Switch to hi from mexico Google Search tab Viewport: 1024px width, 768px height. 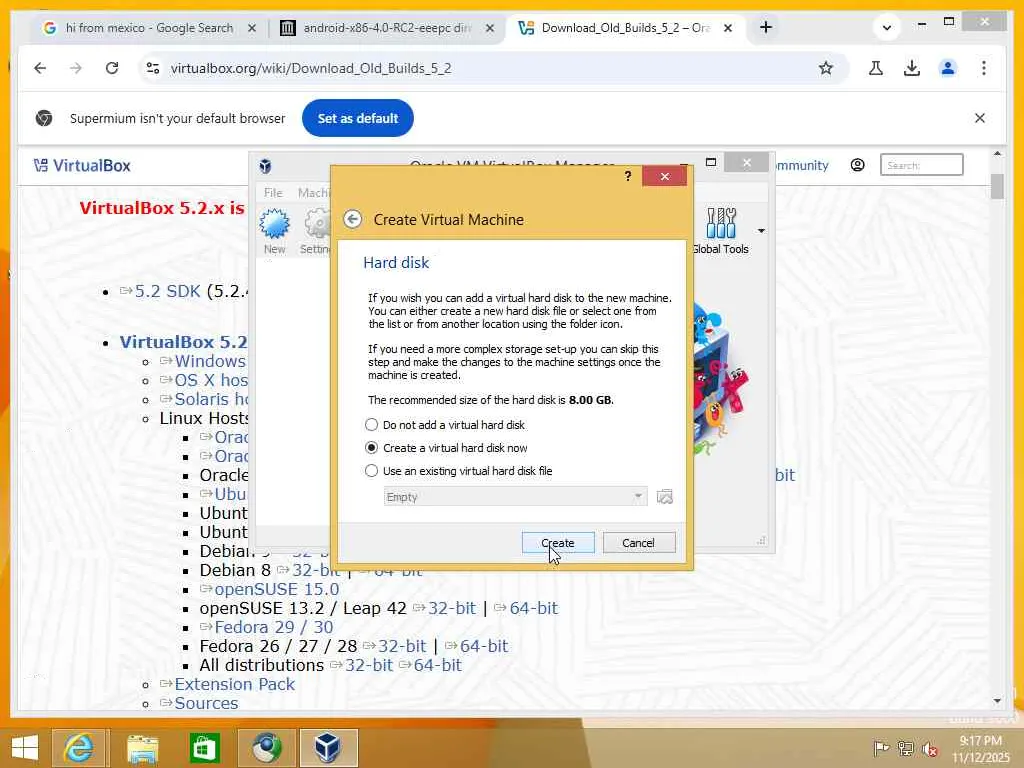(149, 28)
